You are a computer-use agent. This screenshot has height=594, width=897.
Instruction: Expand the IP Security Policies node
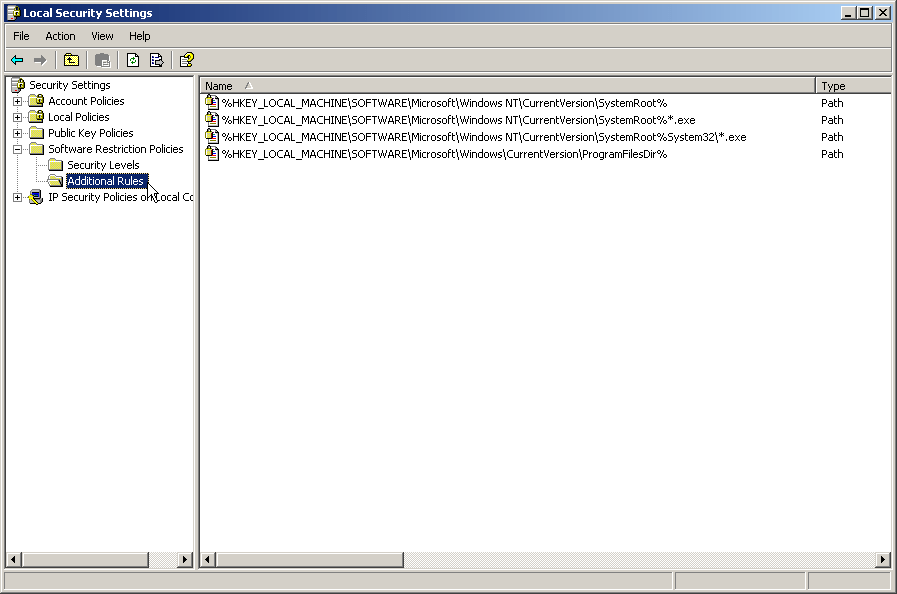[18, 197]
